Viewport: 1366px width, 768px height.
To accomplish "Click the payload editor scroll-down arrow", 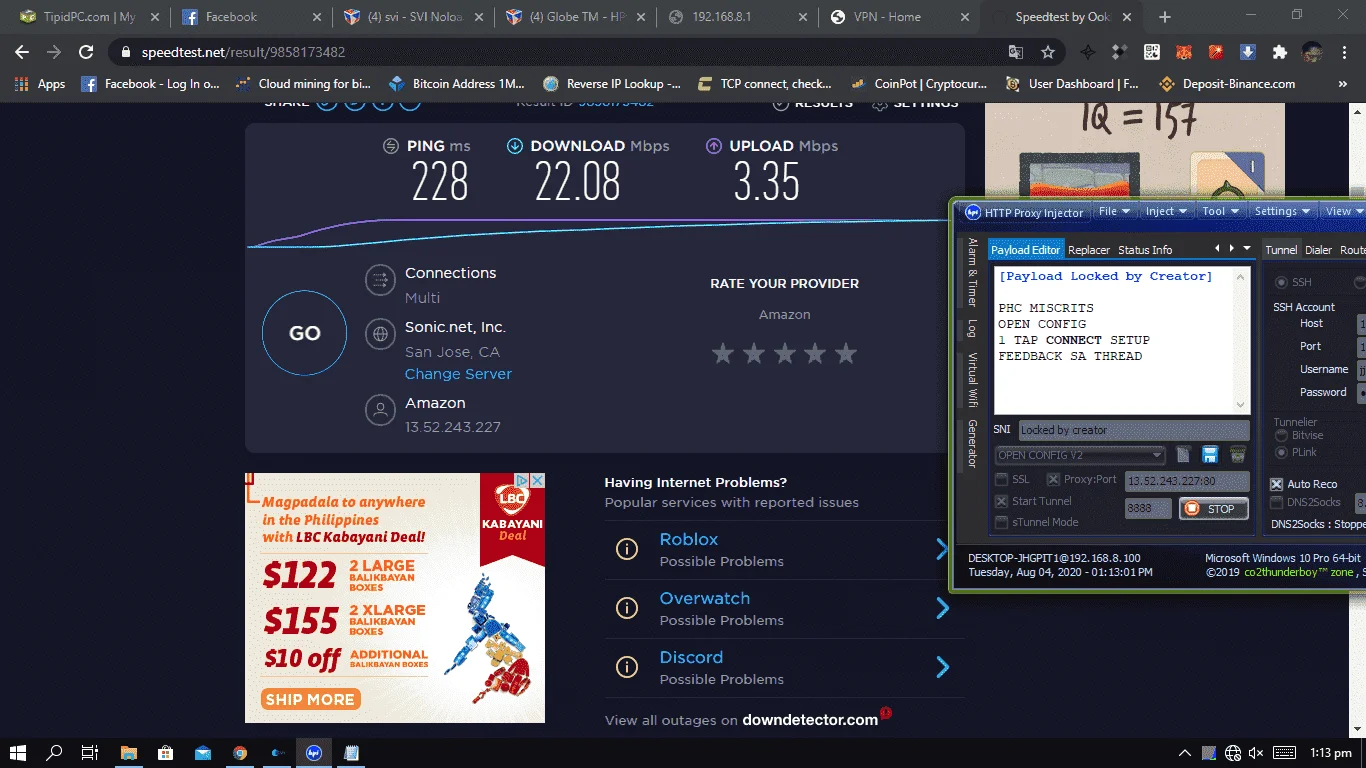I will click(x=1241, y=405).
